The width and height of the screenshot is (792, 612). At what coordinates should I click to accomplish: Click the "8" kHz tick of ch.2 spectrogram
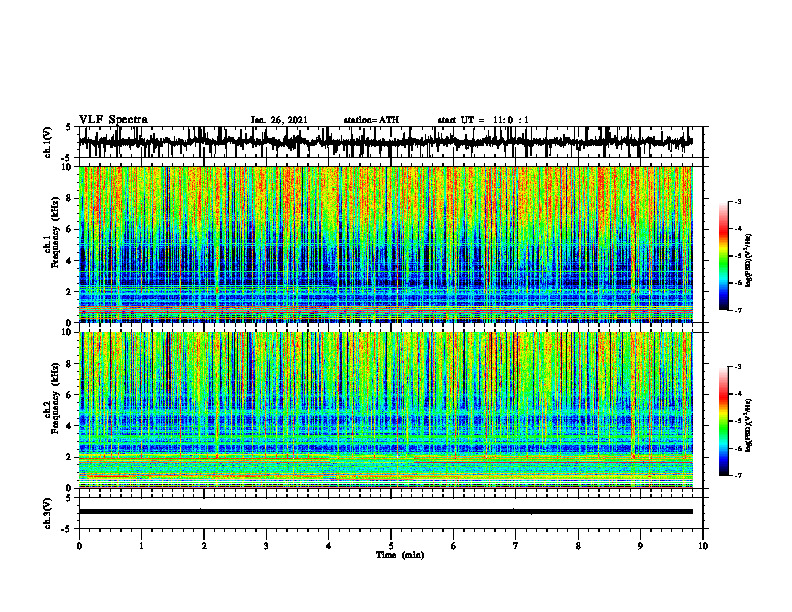(70, 364)
